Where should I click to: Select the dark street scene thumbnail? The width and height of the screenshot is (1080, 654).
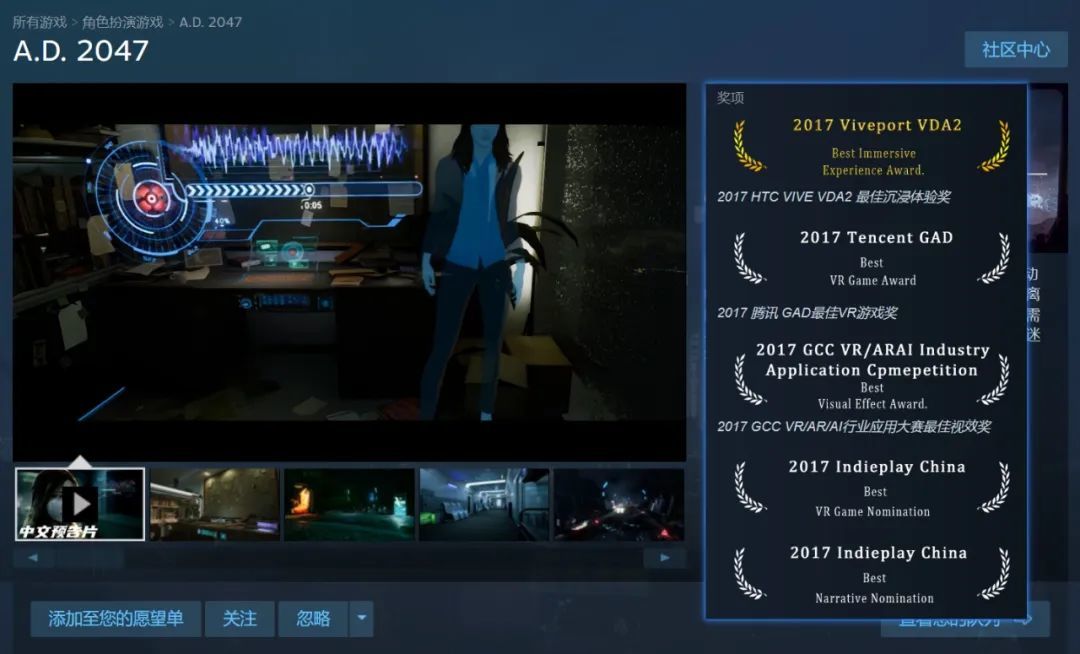click(619, 505)
